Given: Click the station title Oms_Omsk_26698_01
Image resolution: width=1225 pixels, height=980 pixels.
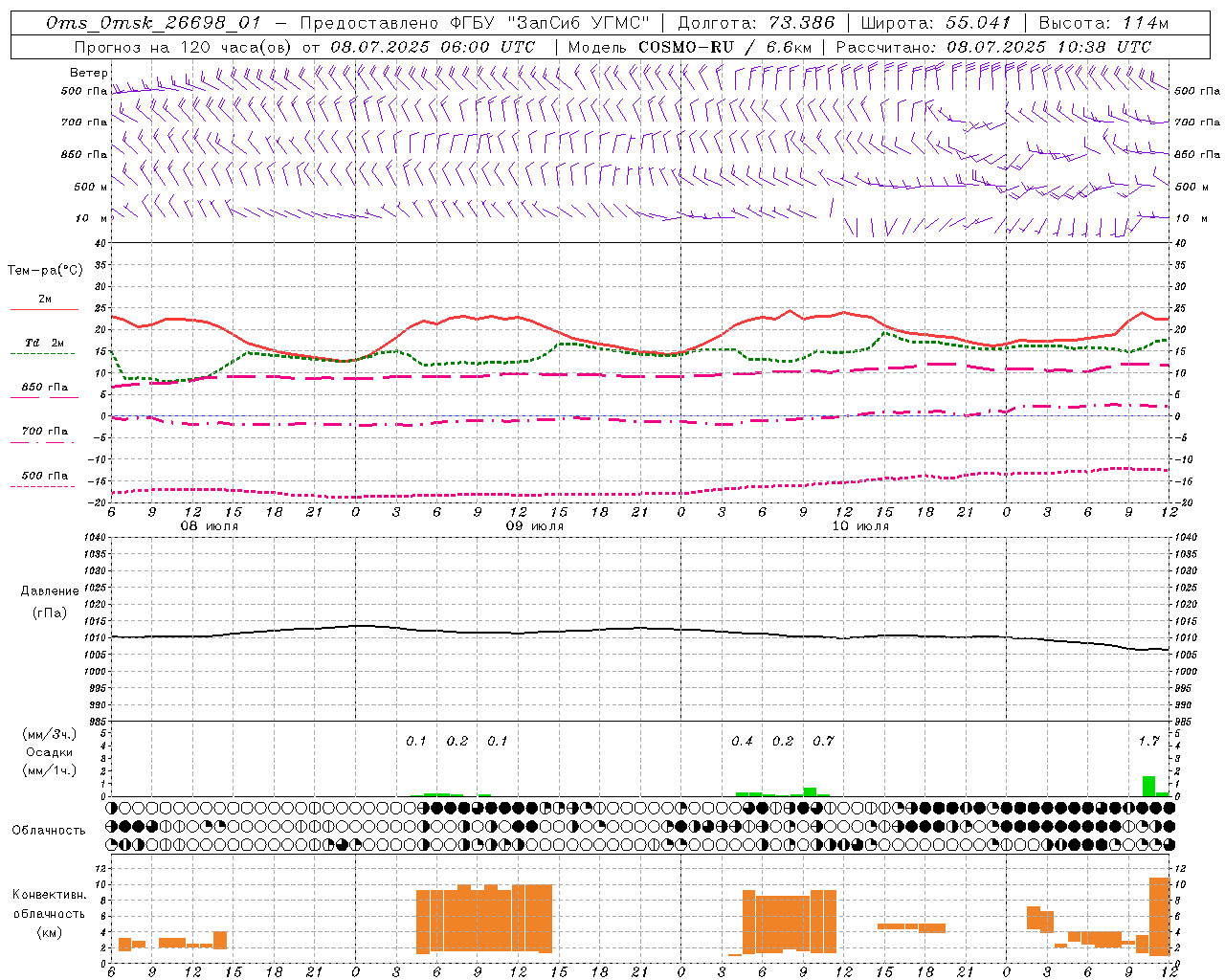Looking at the screenshot, I should pos(153,23).
